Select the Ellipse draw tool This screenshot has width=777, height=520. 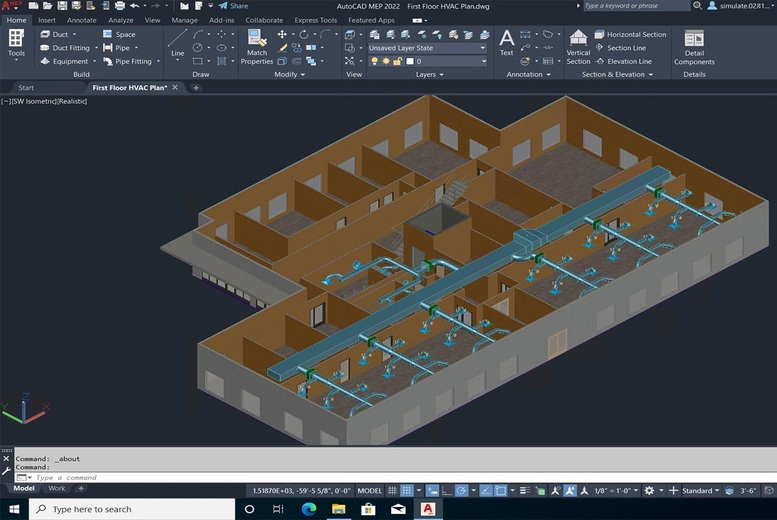[221, 48]
